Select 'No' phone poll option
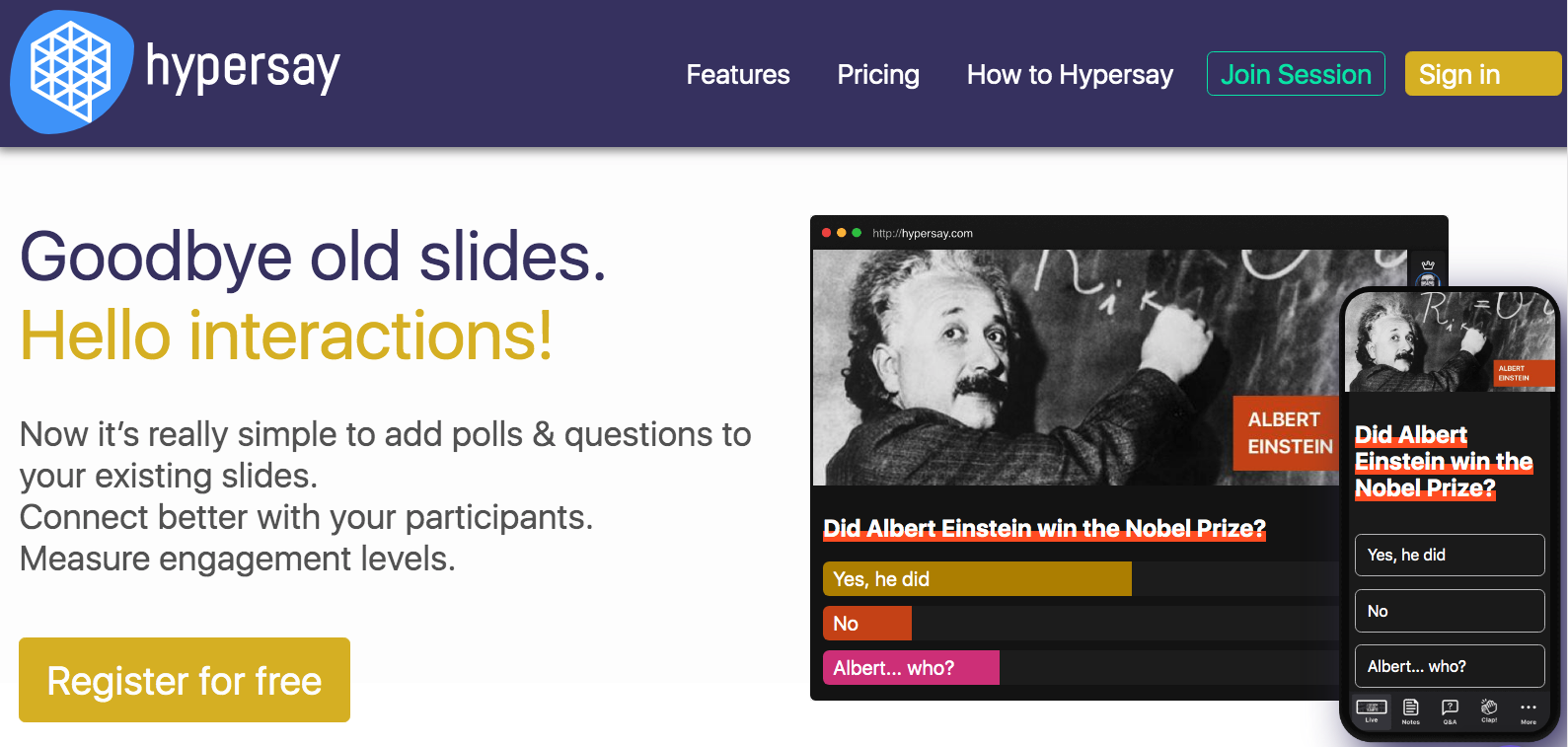Image resolution: width=1568 pixels, height=747 pixels. [x=1450, y=611]
